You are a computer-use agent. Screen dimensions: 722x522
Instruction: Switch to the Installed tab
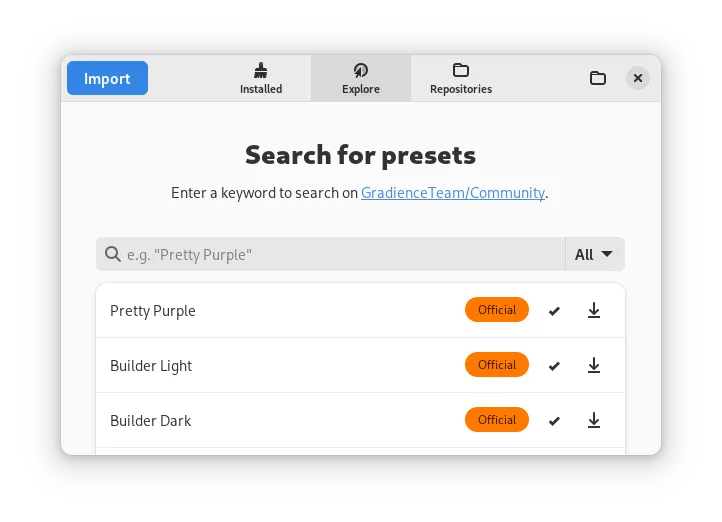(x=261, y=78)
